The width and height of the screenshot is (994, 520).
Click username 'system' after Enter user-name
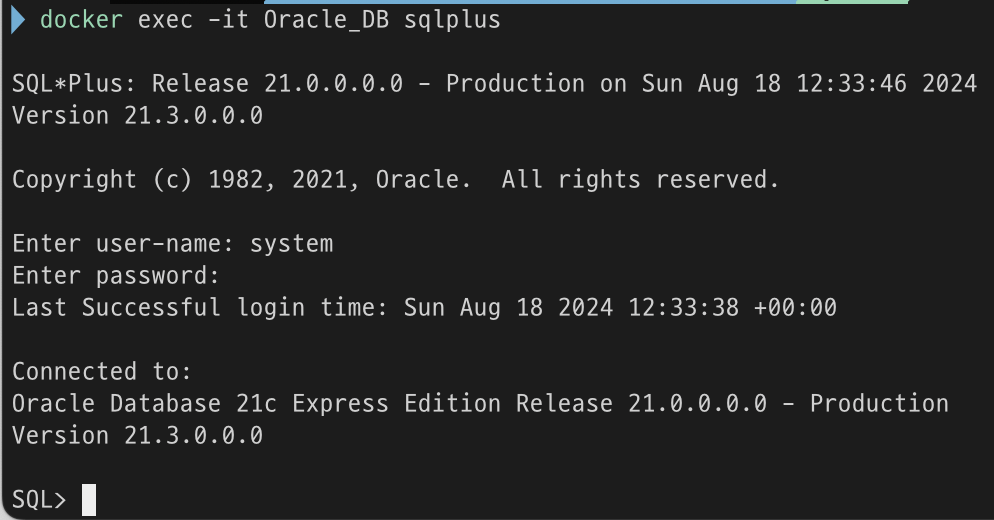pos(291,244)
